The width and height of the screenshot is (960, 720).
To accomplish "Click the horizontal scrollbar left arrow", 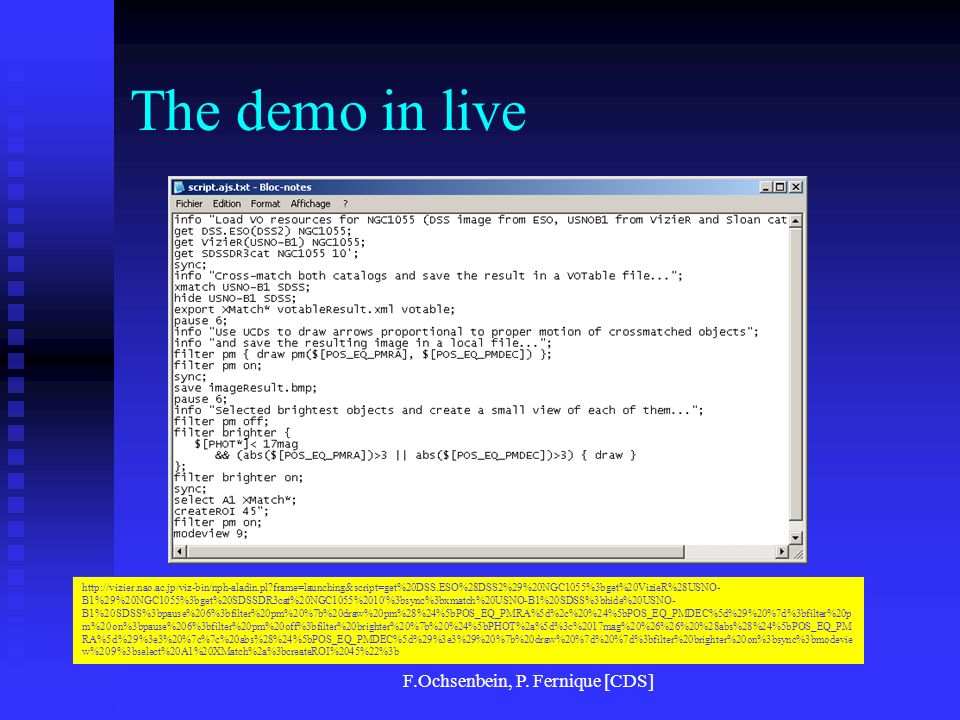I will [x=180, y=552].
